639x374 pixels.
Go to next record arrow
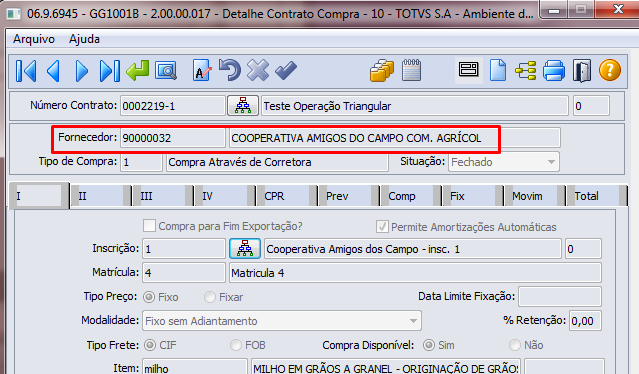click(x=82, y=71)
